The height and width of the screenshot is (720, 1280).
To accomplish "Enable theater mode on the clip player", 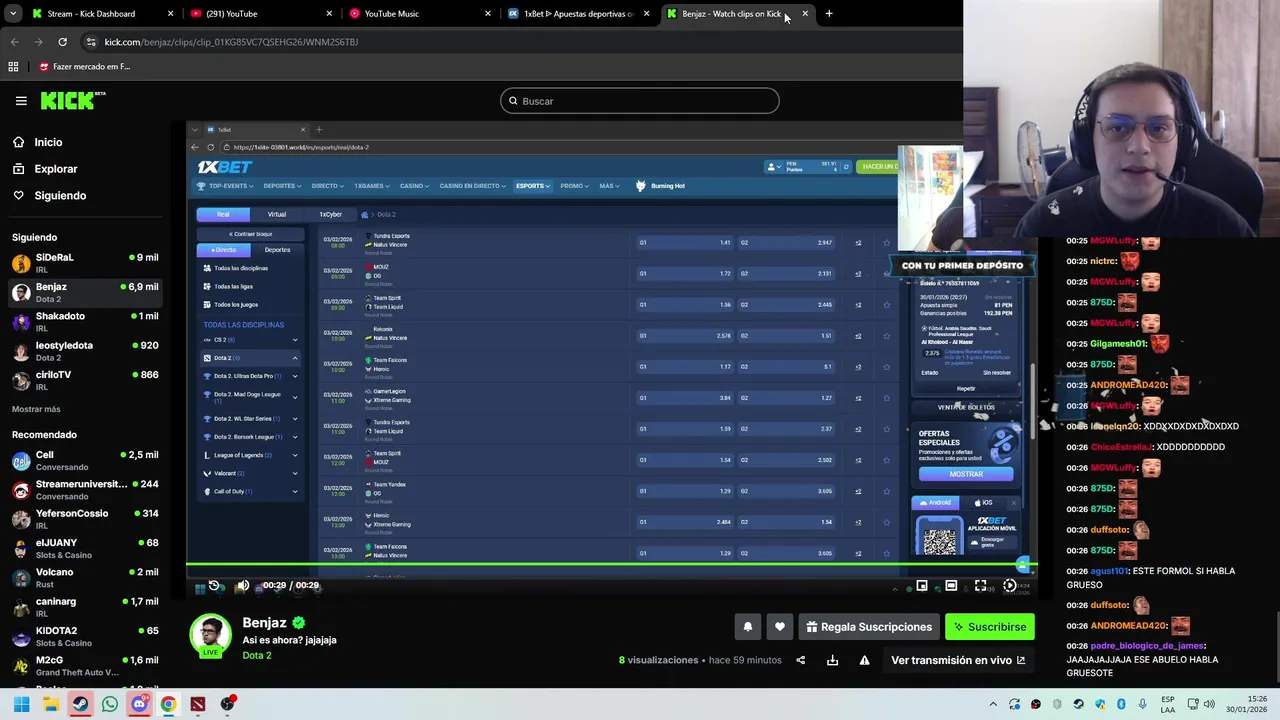I will click(951, 586).
